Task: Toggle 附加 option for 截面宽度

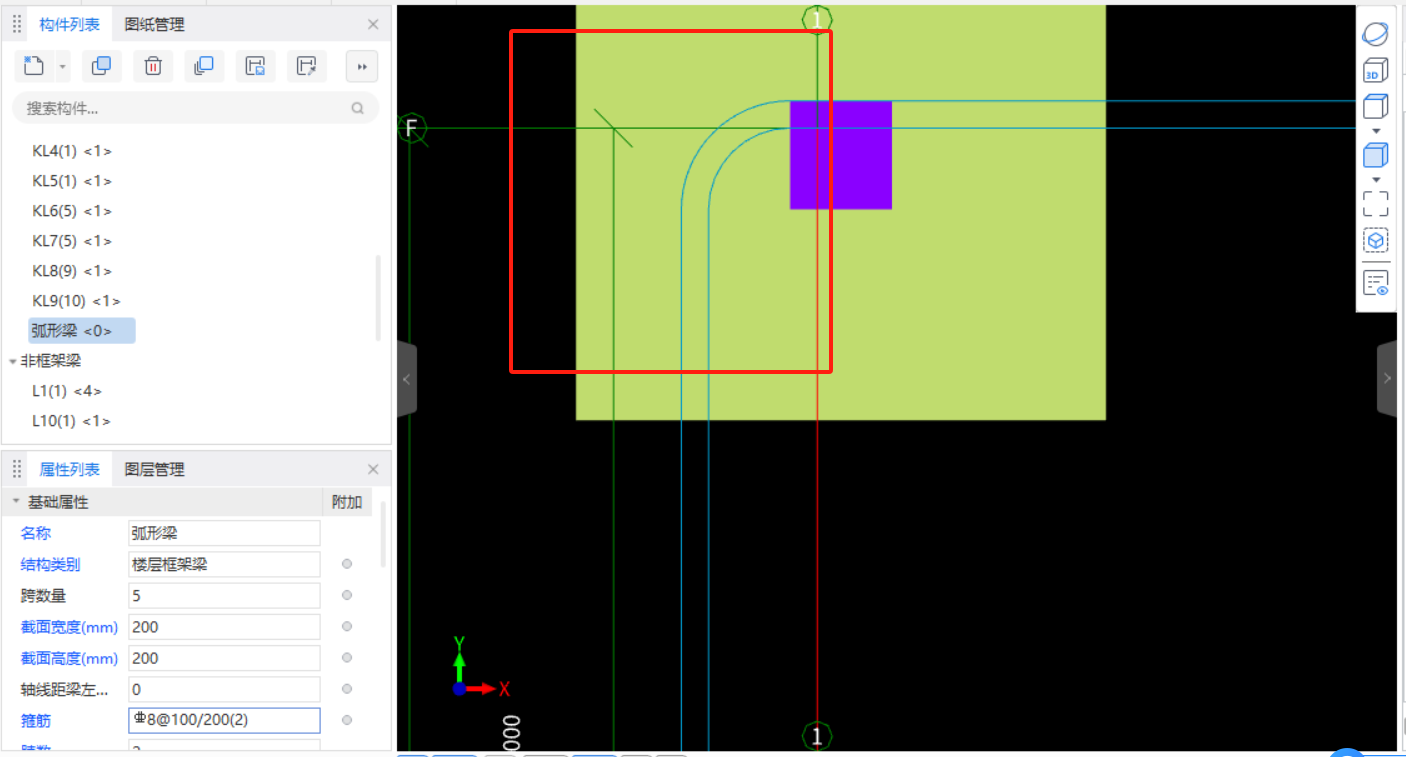Action: [x=347, y=627]
